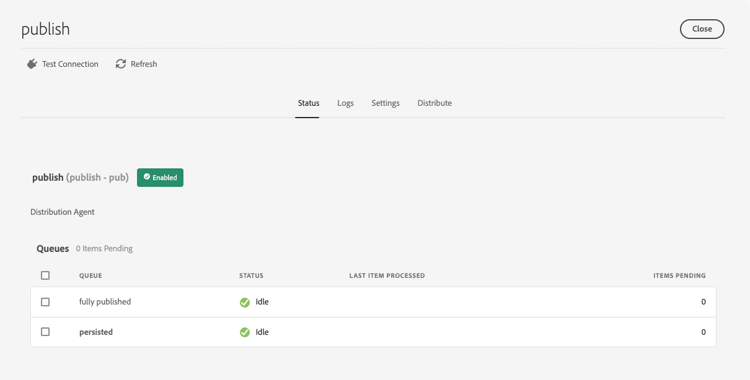Check the persisted queue checkbox
The image size is (750, 380).
[45, 332]
